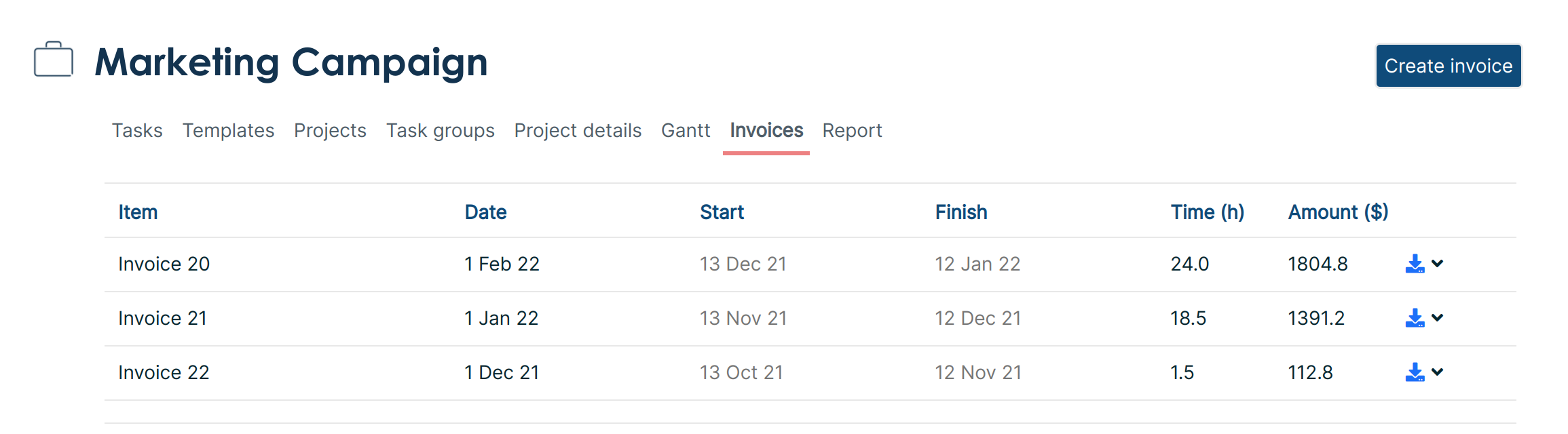The width and height of the screenshot is (1568, 434).
Task: Download Invoice 22 file
Action: (x=1415, y=372)
